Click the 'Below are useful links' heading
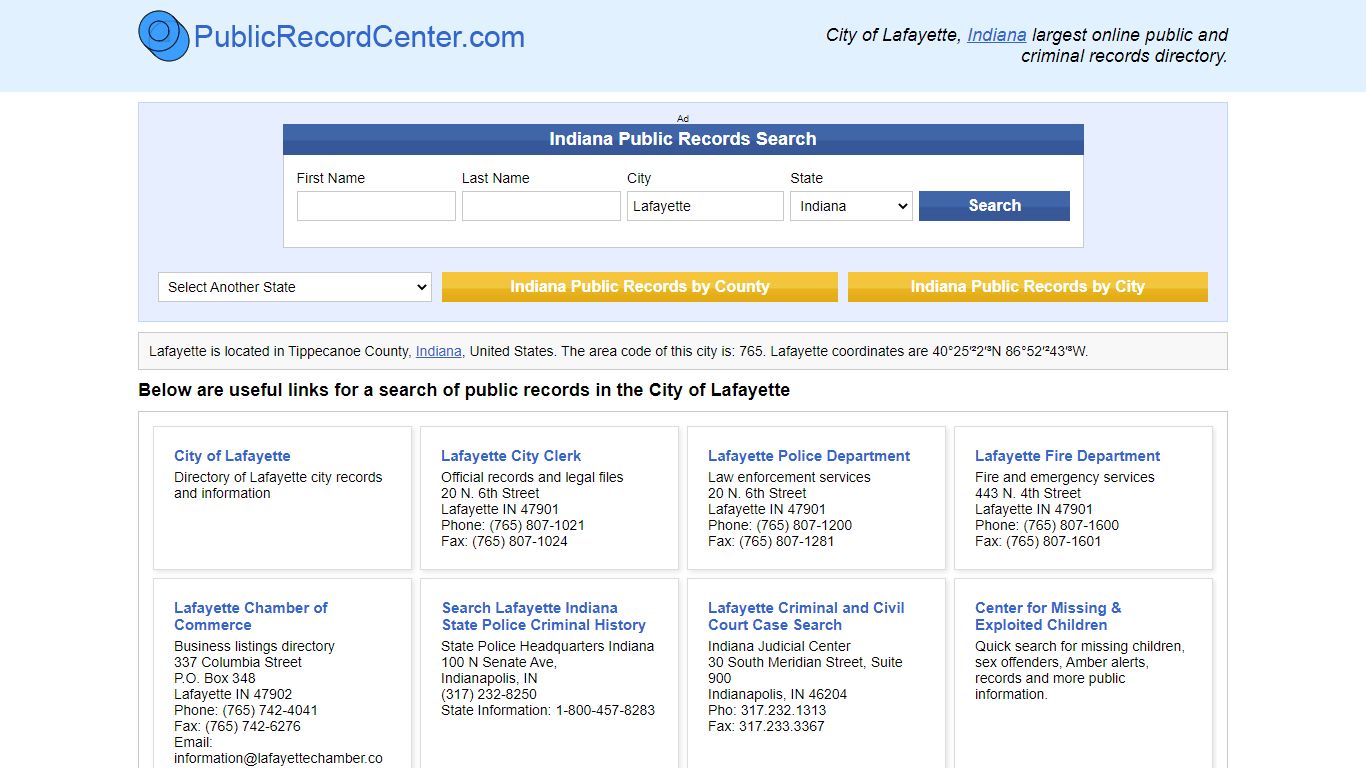This screenshot has height=768, width=1366. [464, 390]
